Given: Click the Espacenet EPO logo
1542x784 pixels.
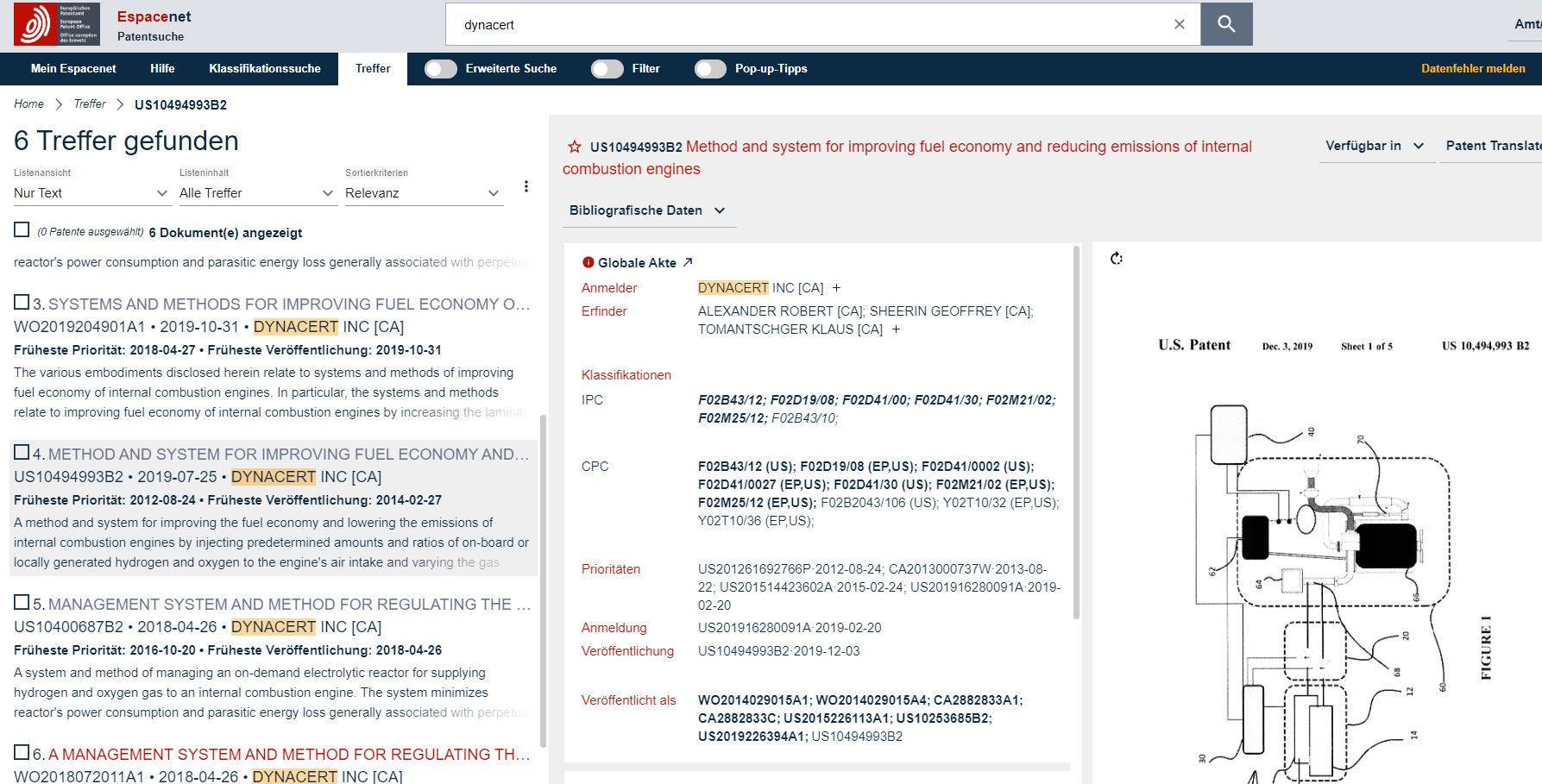Looking at the screenshot, I should (57, 24).
